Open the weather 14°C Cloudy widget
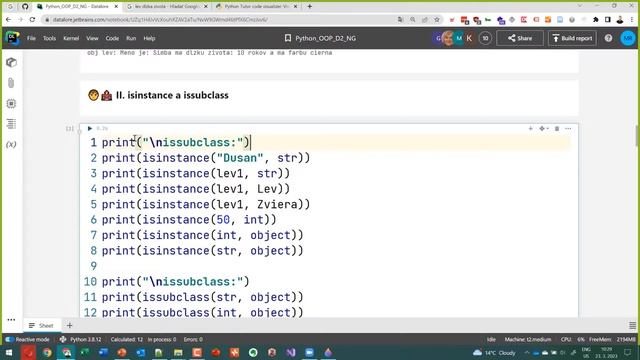The width and height of the screenshot is (640, 360). click(x=494, y=353)
